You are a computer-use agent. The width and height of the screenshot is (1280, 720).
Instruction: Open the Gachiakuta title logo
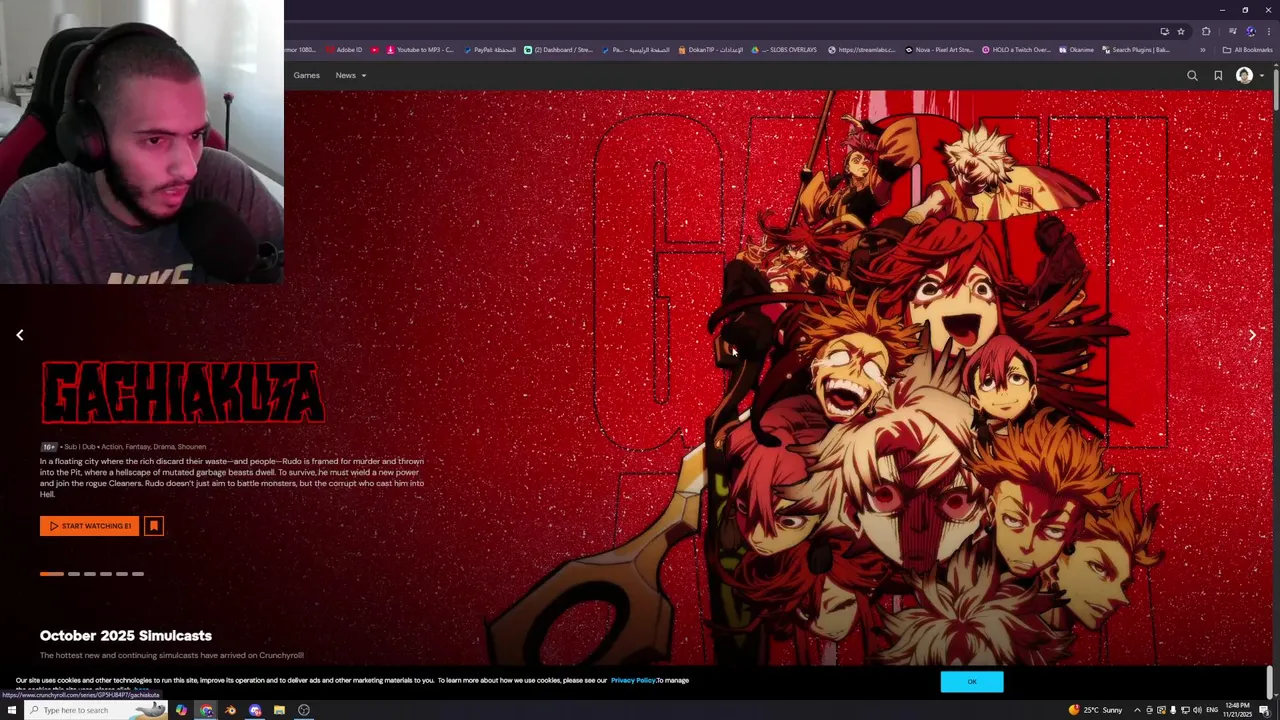point(183,393)
